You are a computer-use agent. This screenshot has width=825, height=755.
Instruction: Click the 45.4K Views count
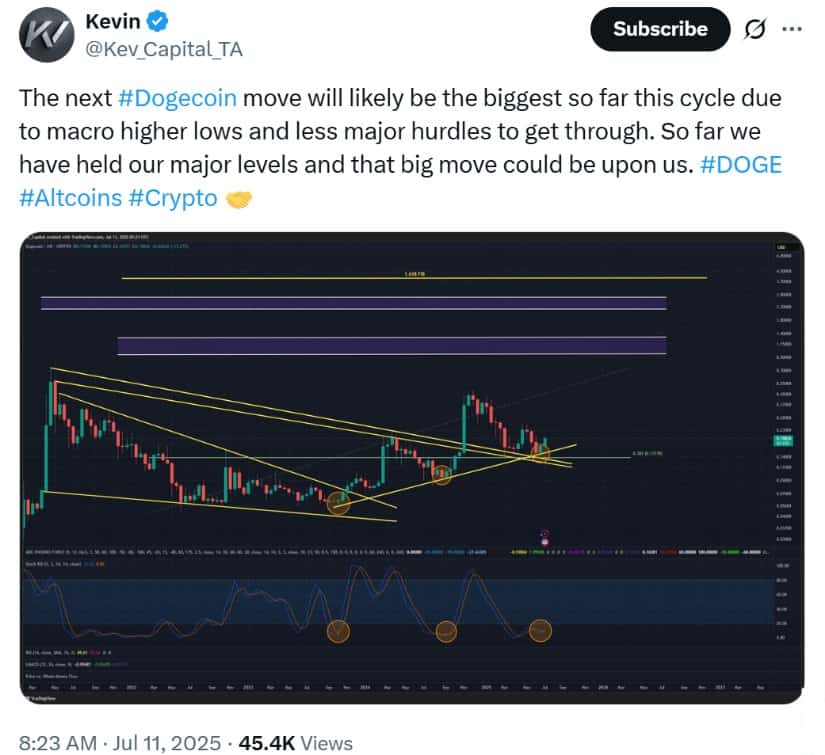[295, 743]
